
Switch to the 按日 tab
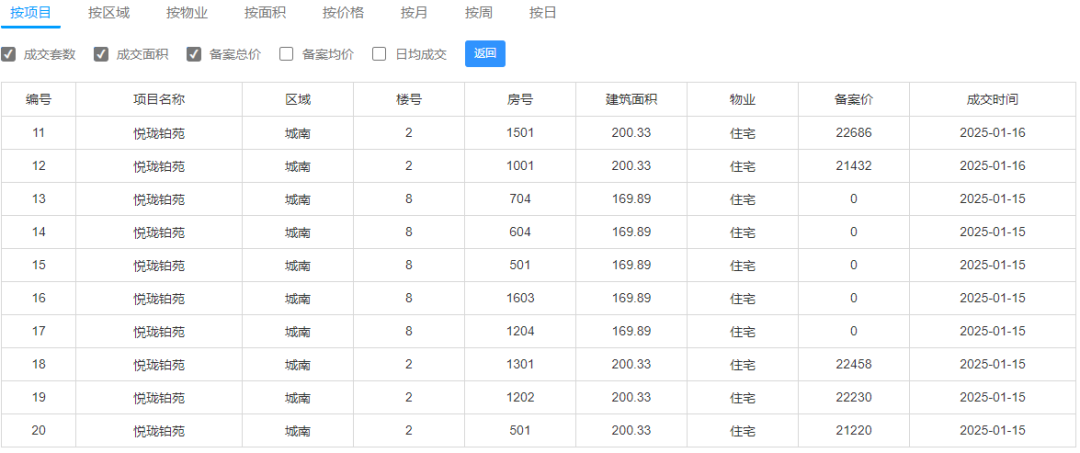pyautogui.click(x=543, y=12)
